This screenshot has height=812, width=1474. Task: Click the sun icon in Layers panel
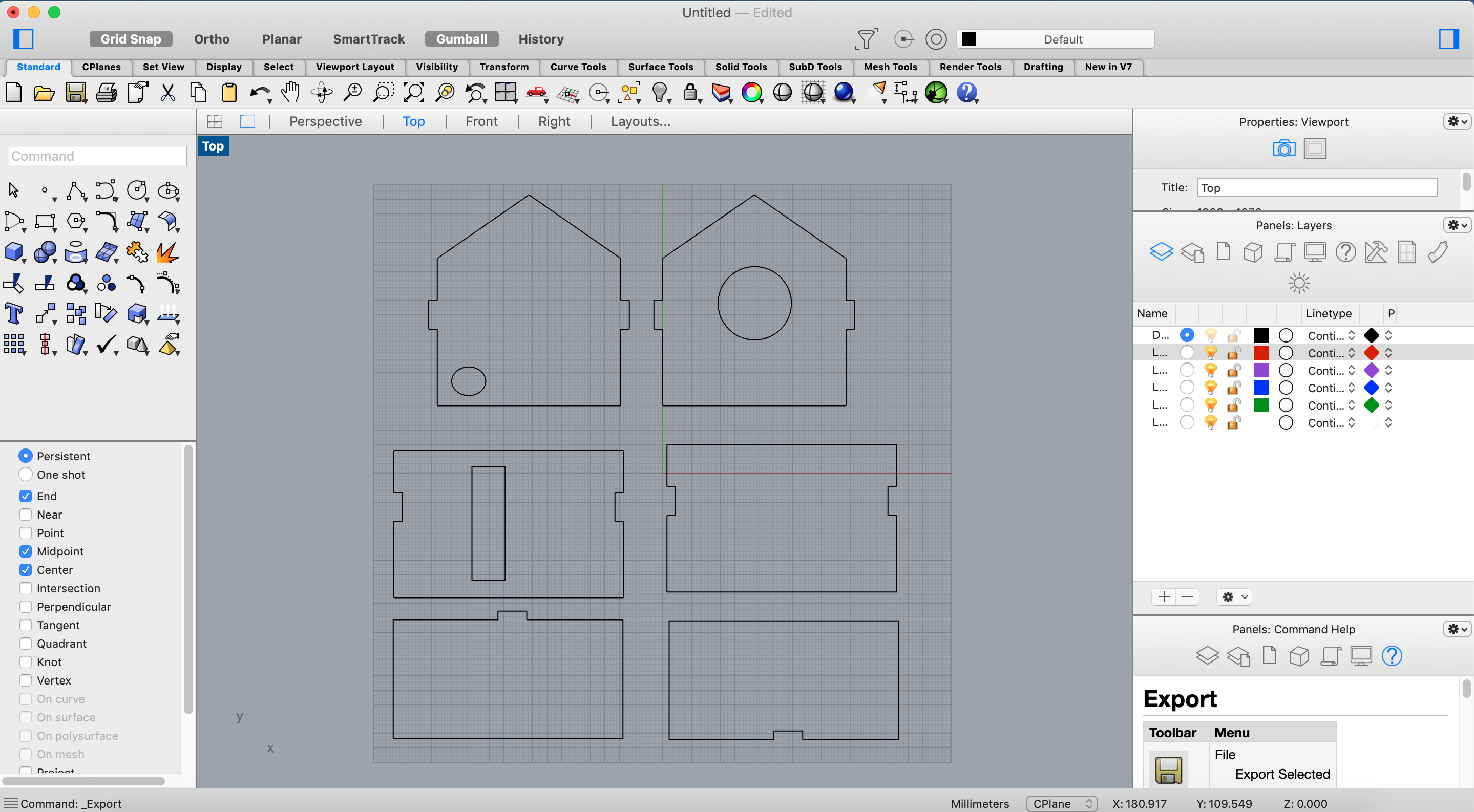(x=1299, y=283)
